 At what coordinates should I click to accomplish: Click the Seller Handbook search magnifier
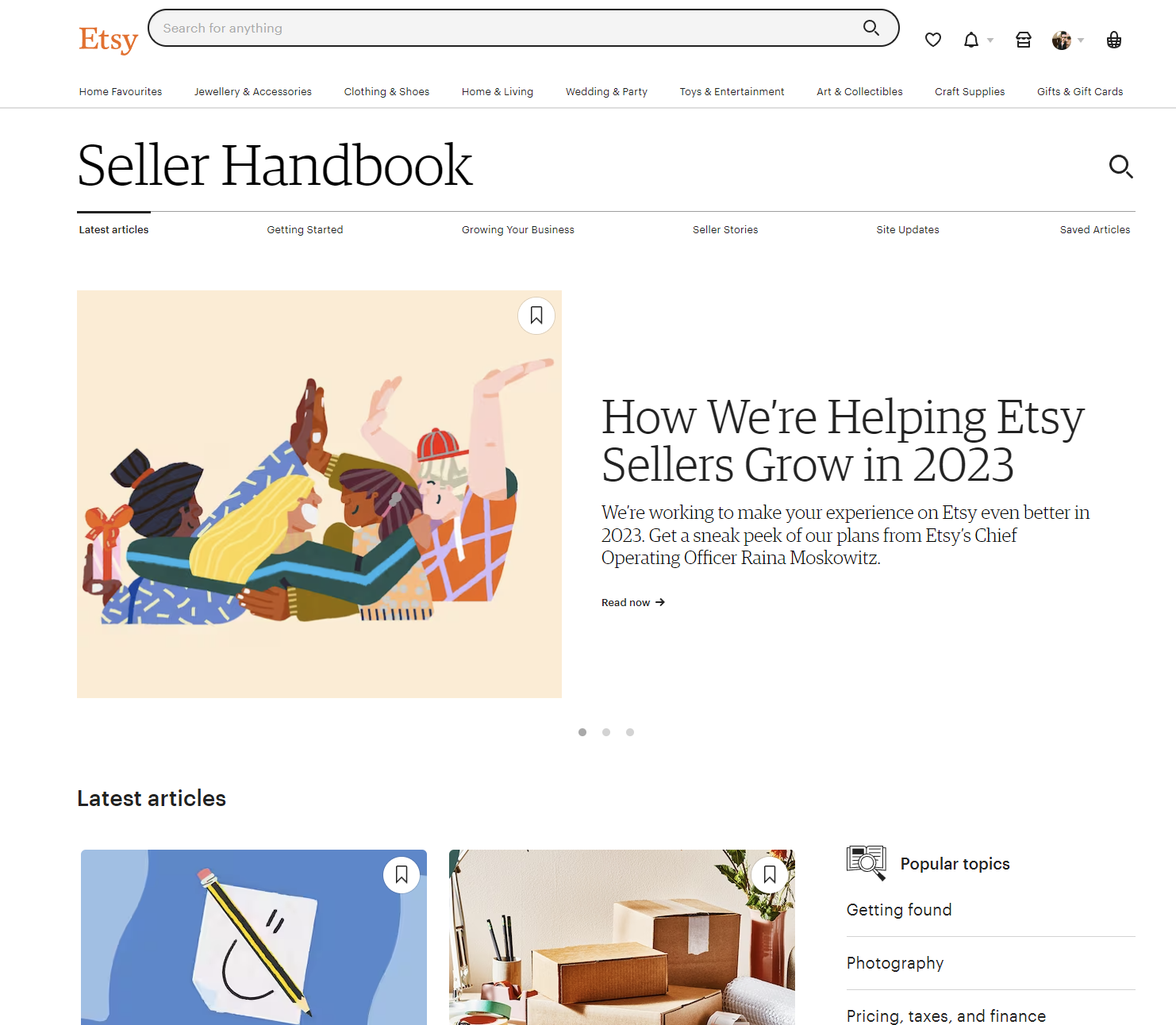click(x=1120, y=167)
